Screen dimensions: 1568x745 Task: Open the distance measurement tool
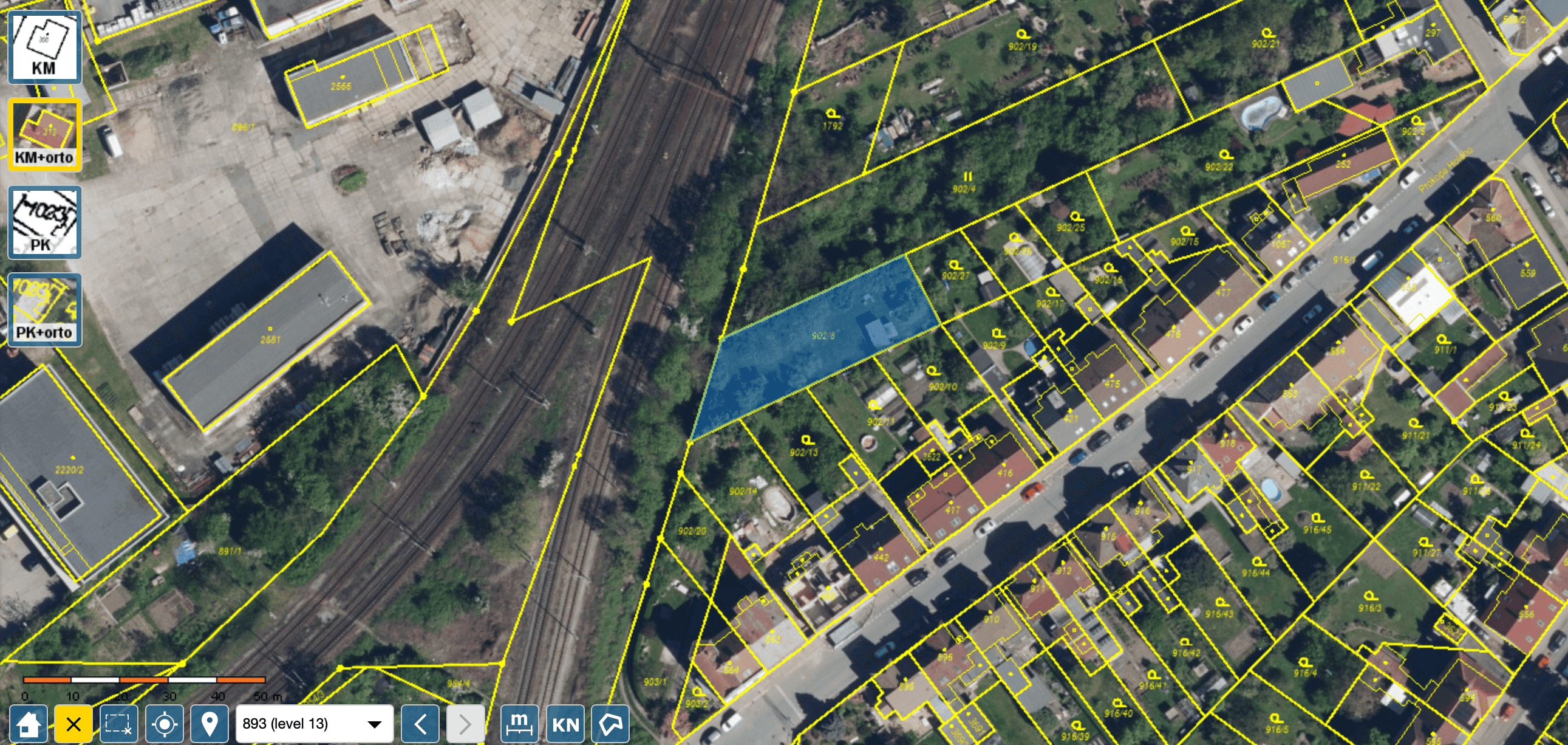pyautogui.click(x=519, y=724)
